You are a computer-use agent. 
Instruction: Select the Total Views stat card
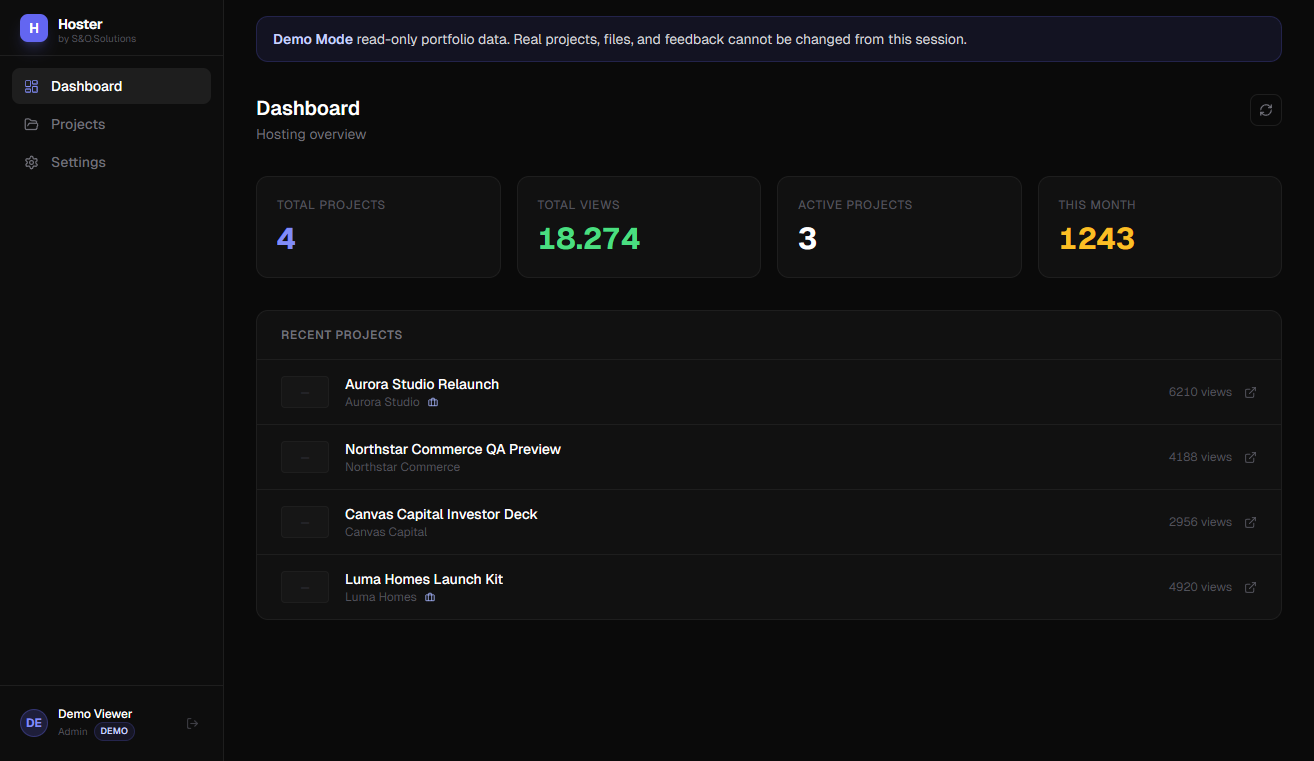639,227
